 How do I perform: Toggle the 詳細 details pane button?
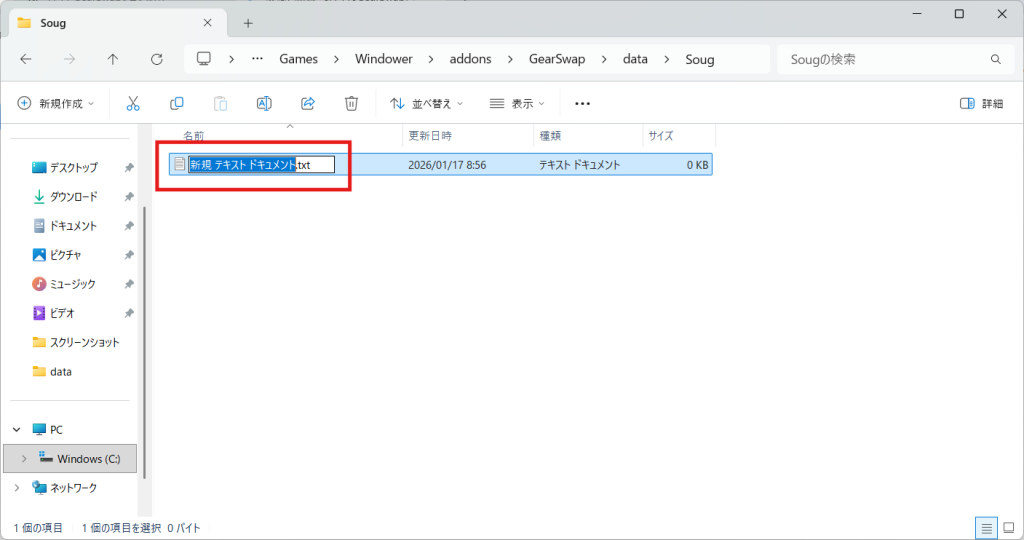click(x=981, y=103)
